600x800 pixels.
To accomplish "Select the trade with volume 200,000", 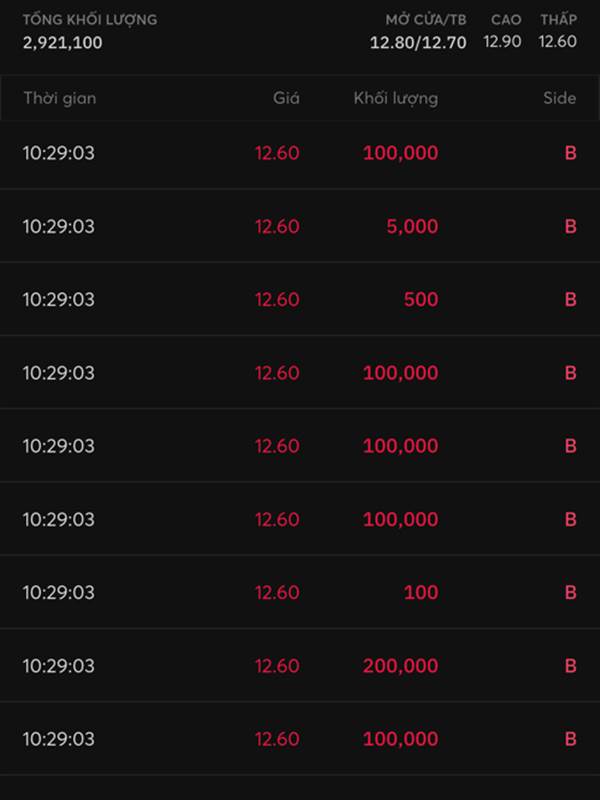I will click(300, 665).
